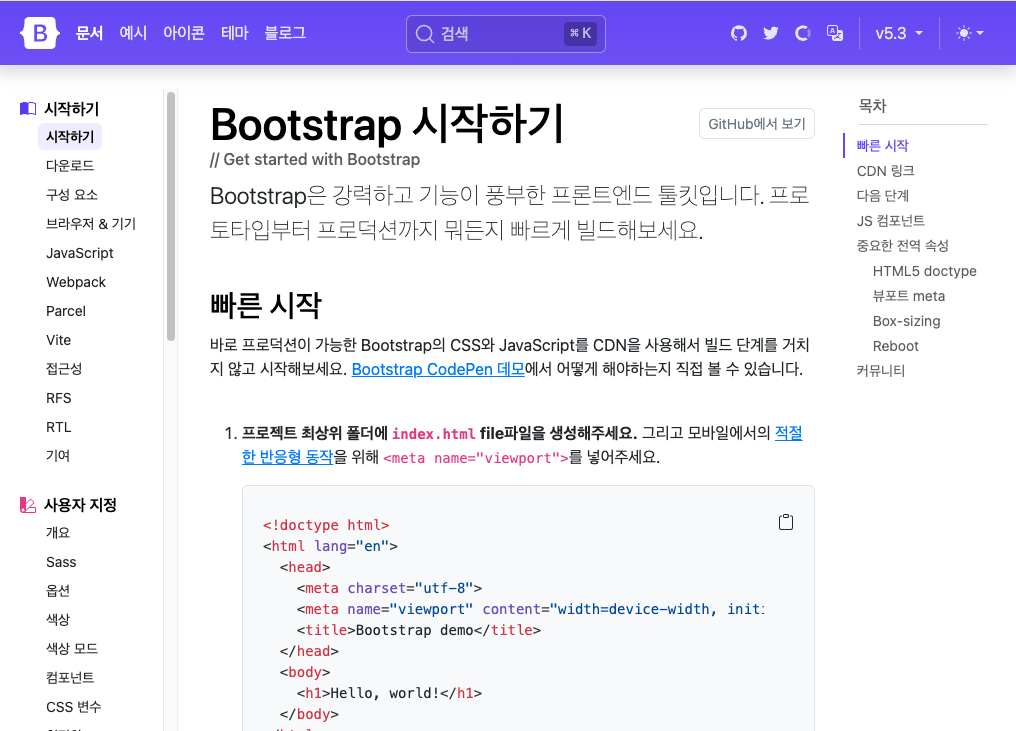Jump to 커뮤니티 in table of contents
The width and height of the screenshot is (1016, 731).
coord(881,371)
